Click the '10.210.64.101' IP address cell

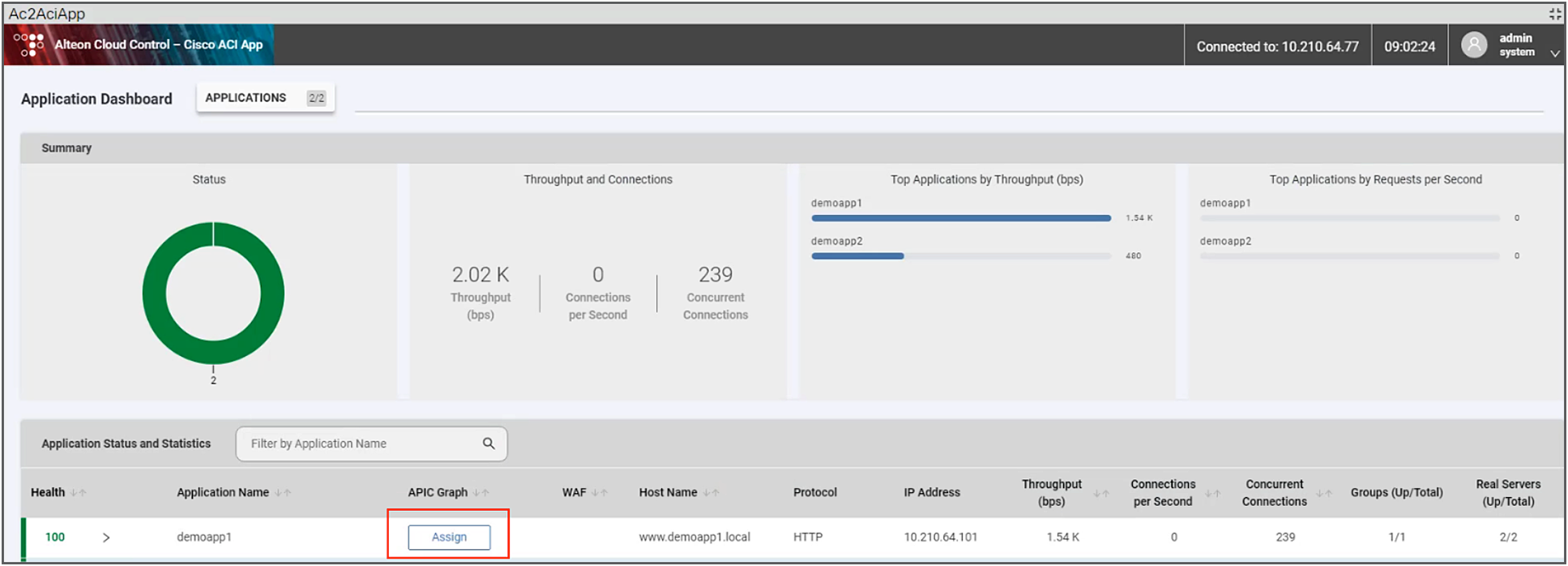[941, 537]
